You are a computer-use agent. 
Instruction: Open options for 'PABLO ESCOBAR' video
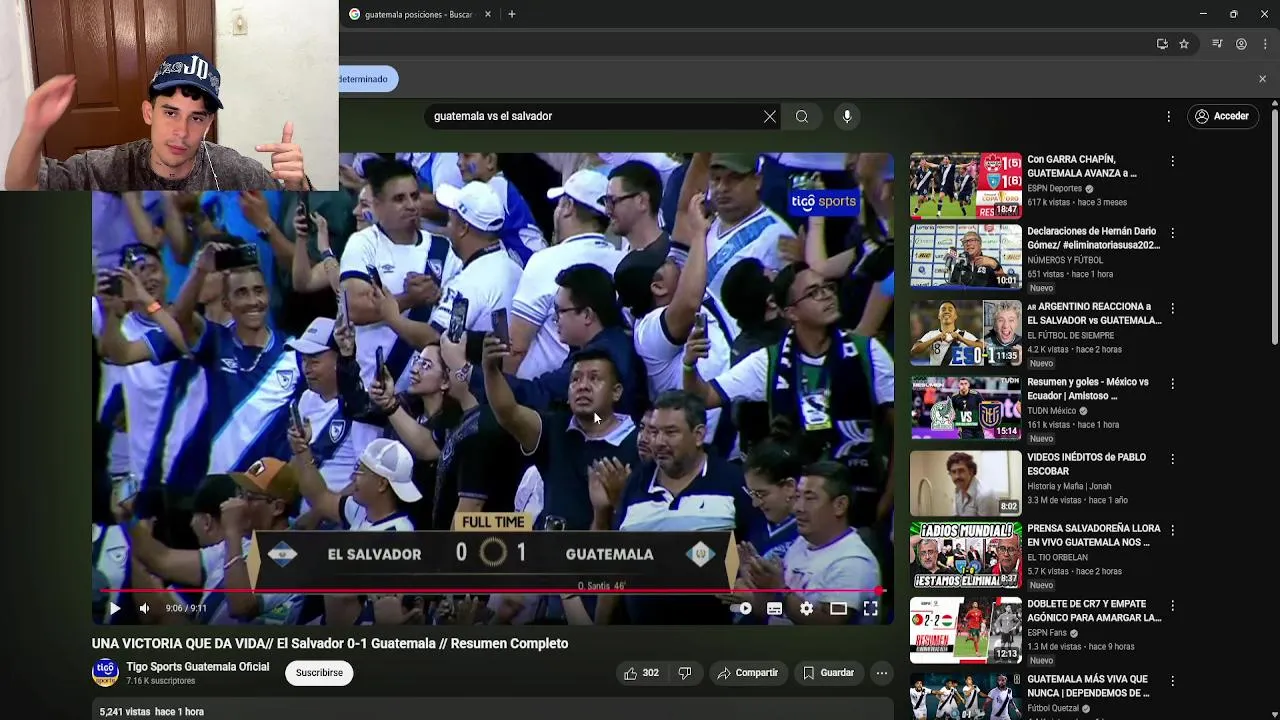click(x=1173, y=459)
